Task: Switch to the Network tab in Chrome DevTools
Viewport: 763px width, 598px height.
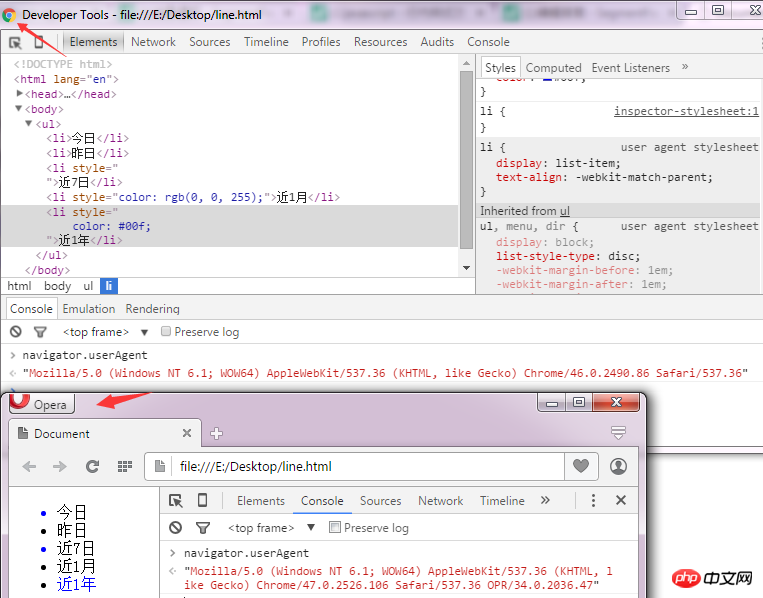Action: [x=153, y=42]
